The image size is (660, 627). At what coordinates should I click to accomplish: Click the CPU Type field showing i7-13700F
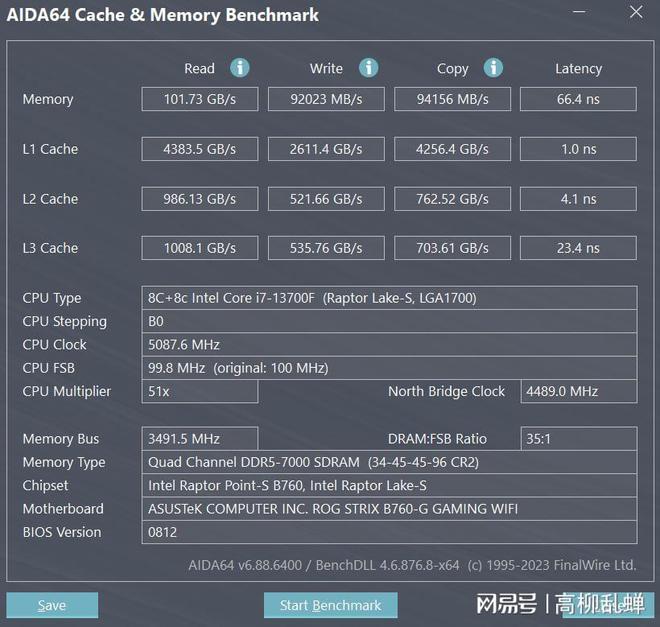click(389, 298)
